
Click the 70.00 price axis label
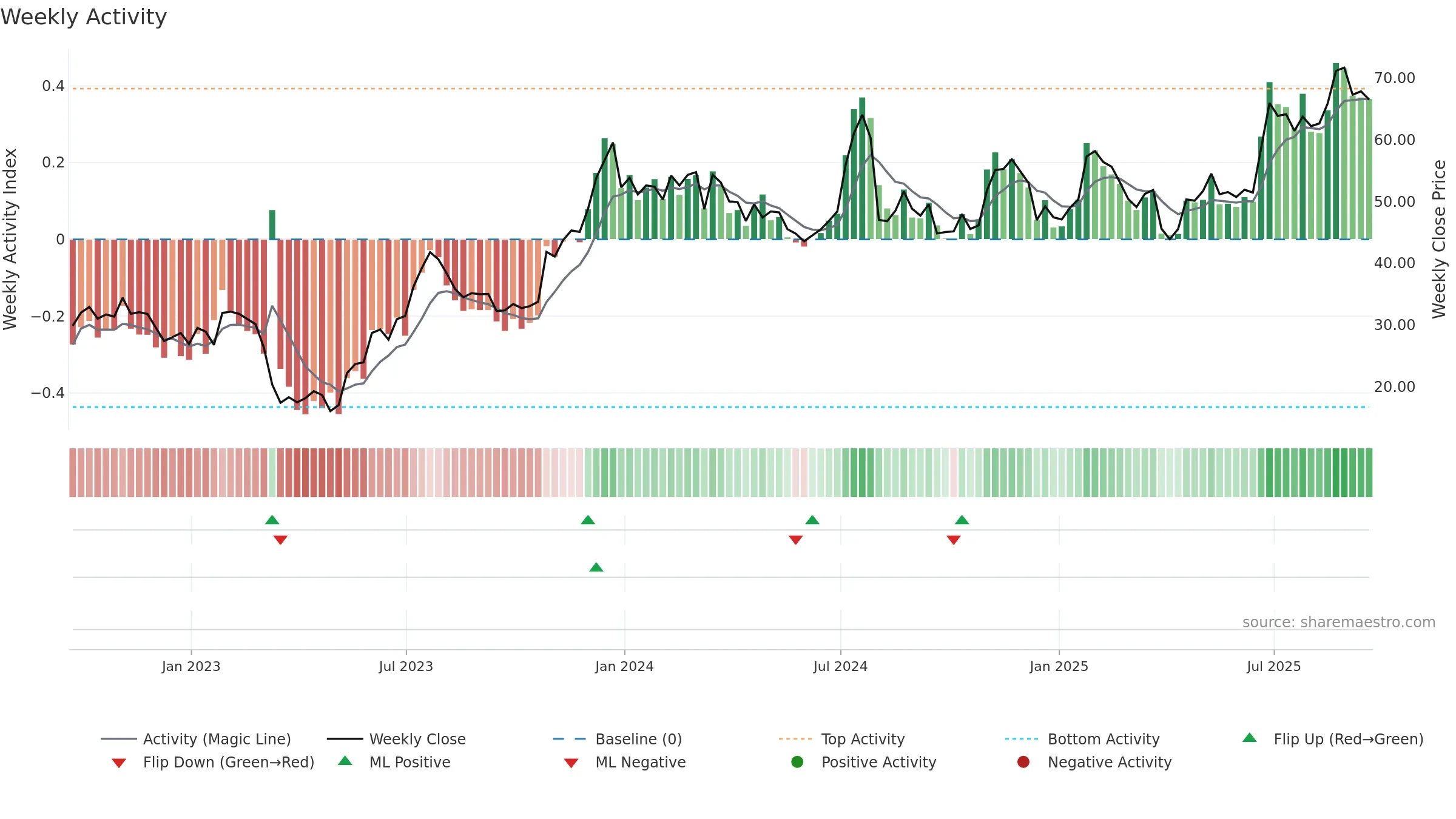1394,78
